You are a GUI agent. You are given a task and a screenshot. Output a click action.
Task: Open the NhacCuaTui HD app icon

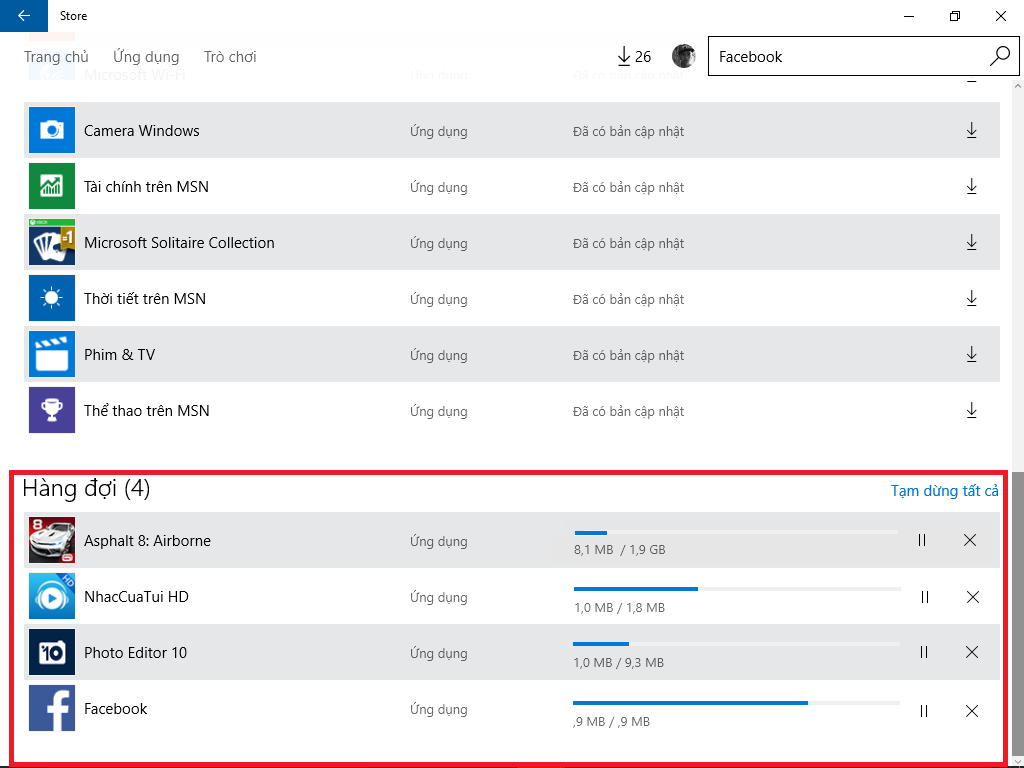point(52,596)
